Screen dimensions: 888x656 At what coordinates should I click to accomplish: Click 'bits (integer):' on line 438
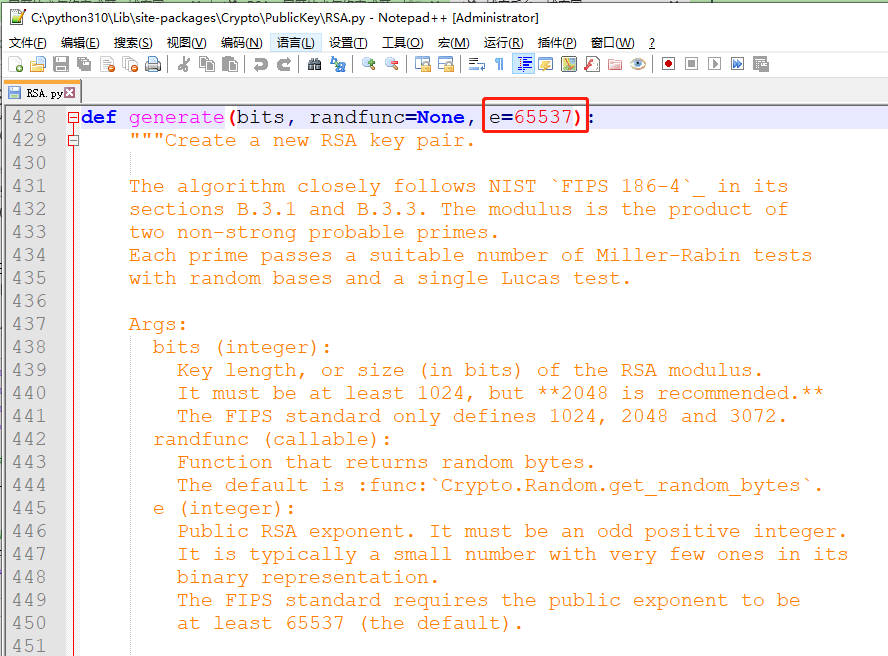[241, 347]
